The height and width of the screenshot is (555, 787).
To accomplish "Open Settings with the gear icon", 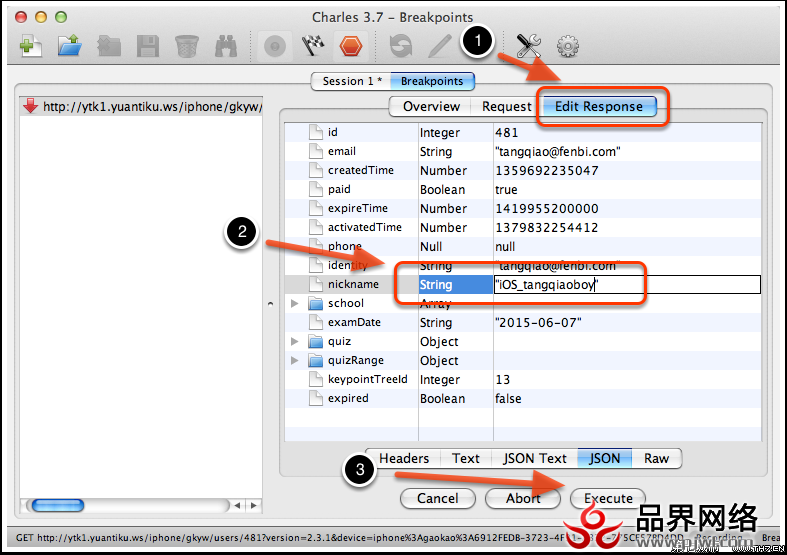I will click(x=568, y=47).
